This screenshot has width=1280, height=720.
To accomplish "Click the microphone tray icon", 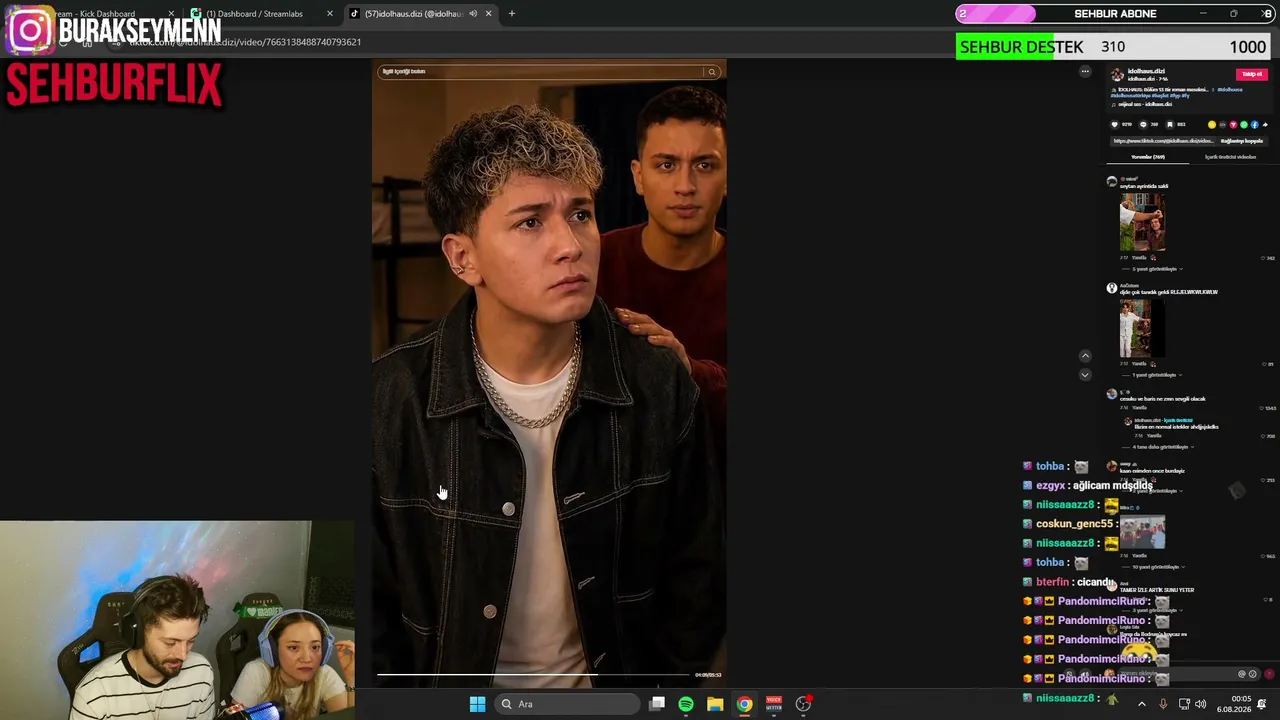I will click(x=1163, y=704).
